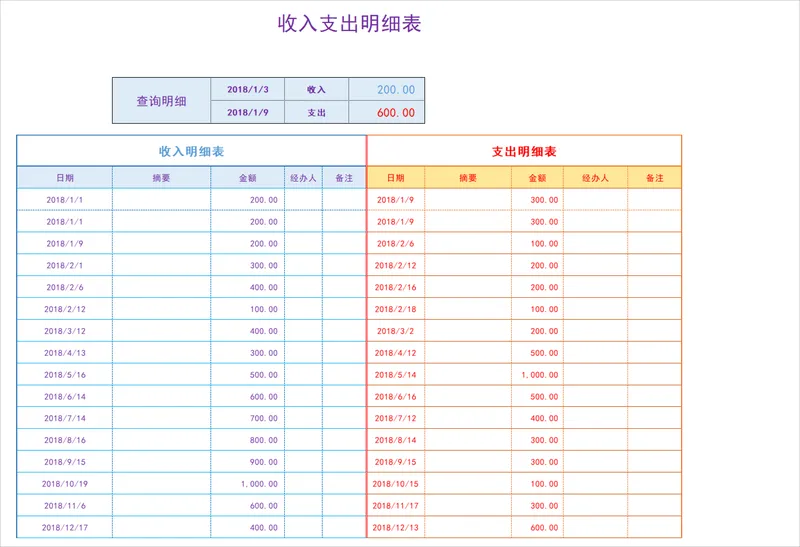This screenshot has width=800, height=547.
Task: Select expense amount in 2018/4/12 row
Action: [x=537, y=353]
